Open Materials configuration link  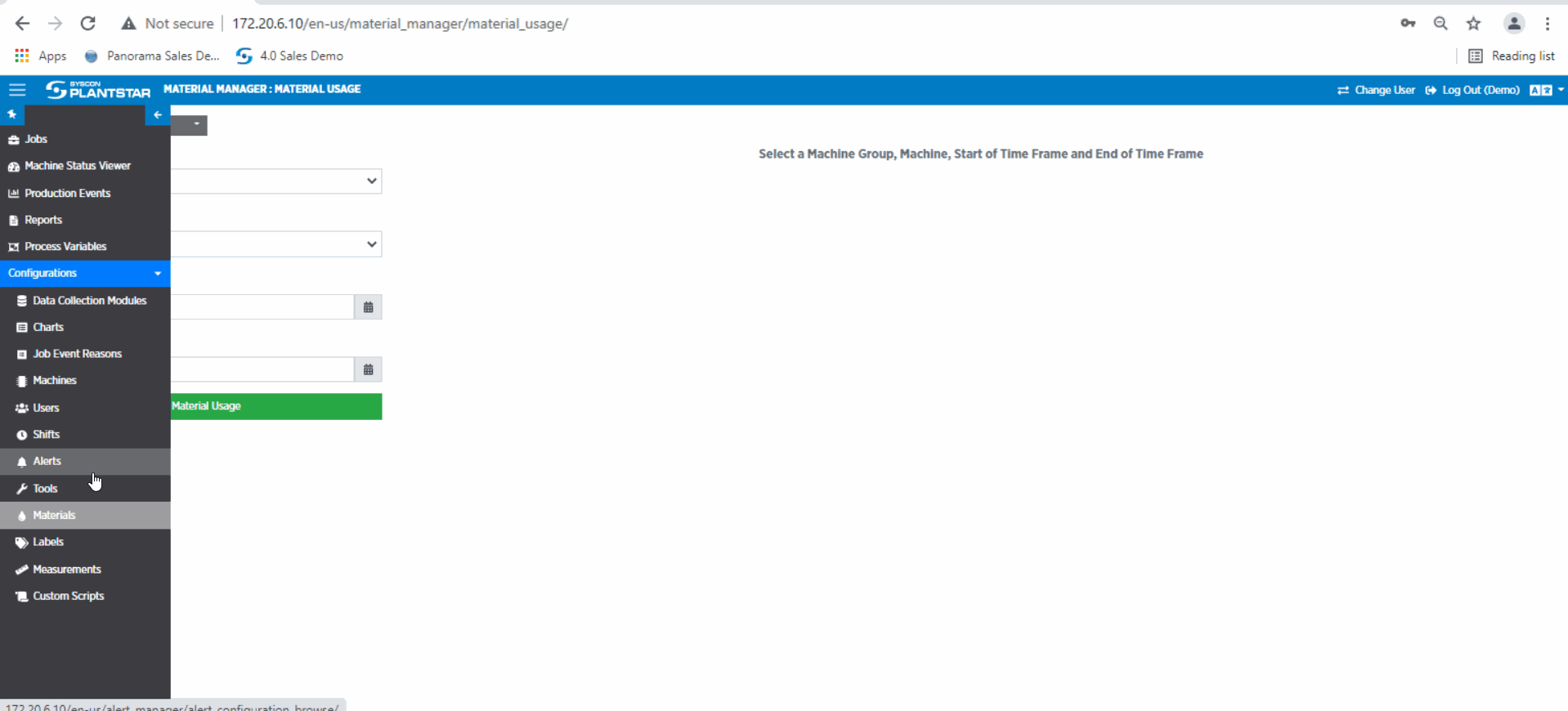(85, 515)
